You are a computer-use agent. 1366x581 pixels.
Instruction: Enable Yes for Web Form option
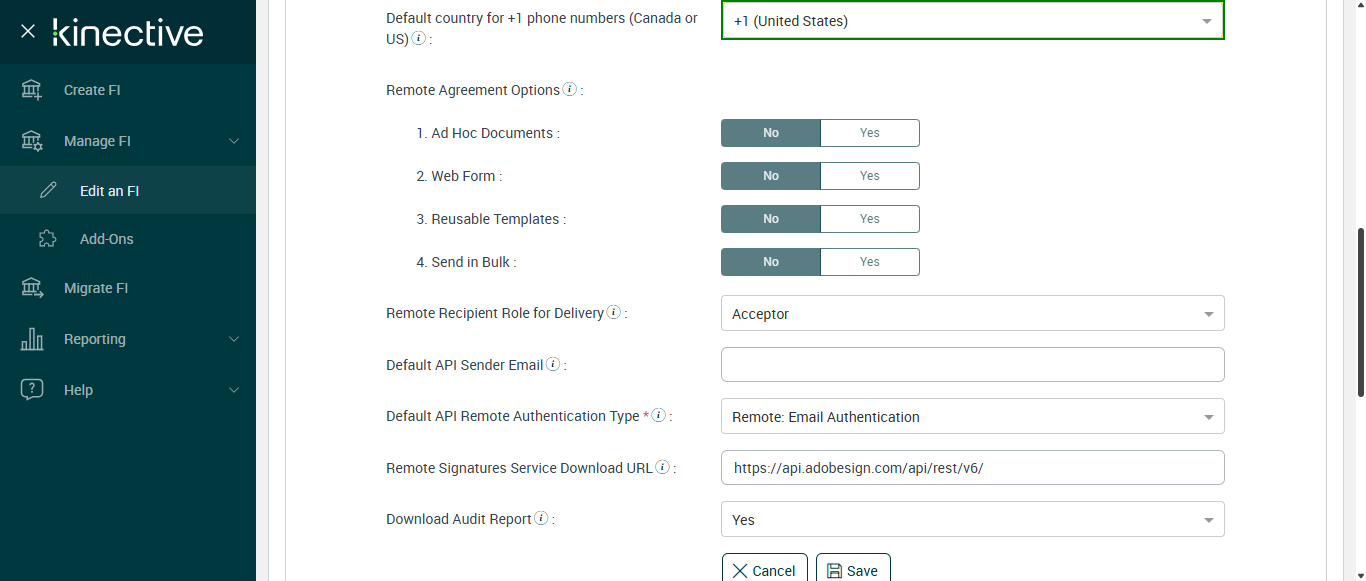pyautogui.click(x=869, y=176)
